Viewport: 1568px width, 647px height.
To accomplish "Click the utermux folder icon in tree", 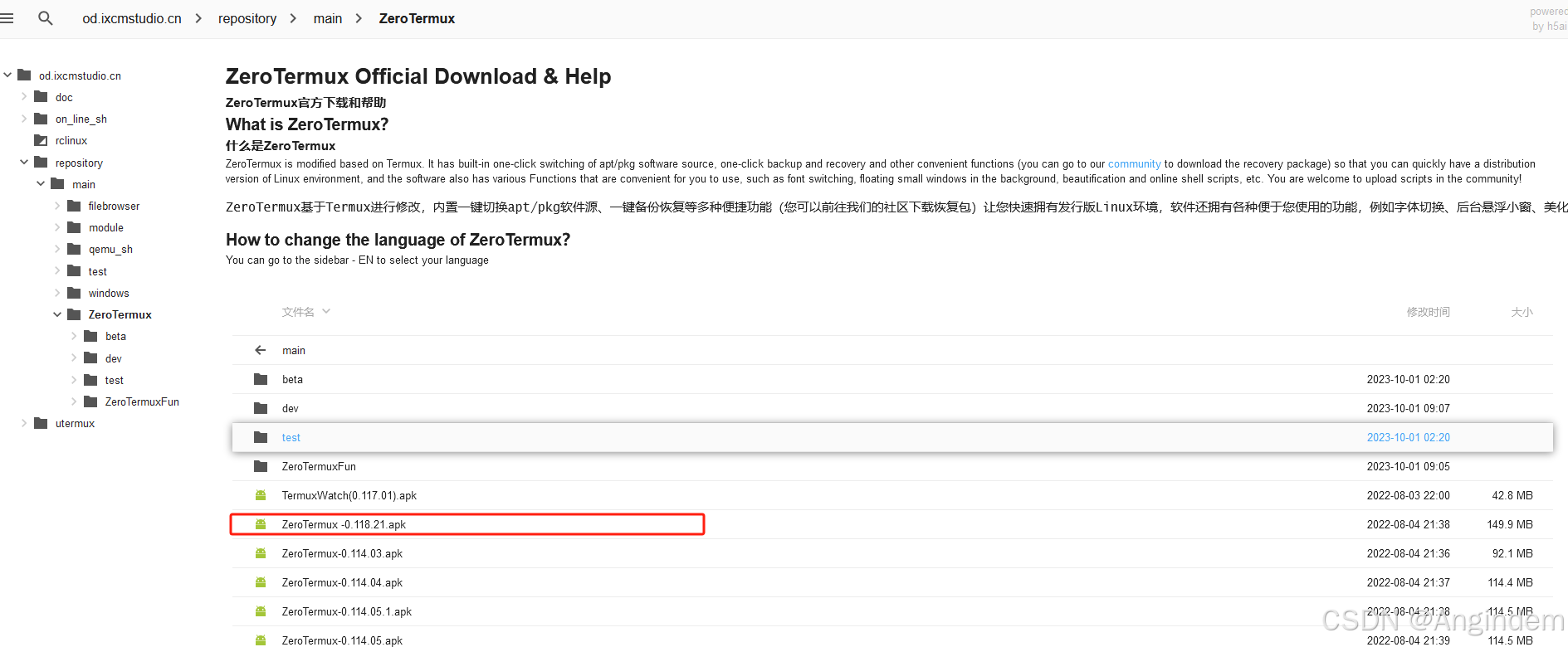I will 41,423.
